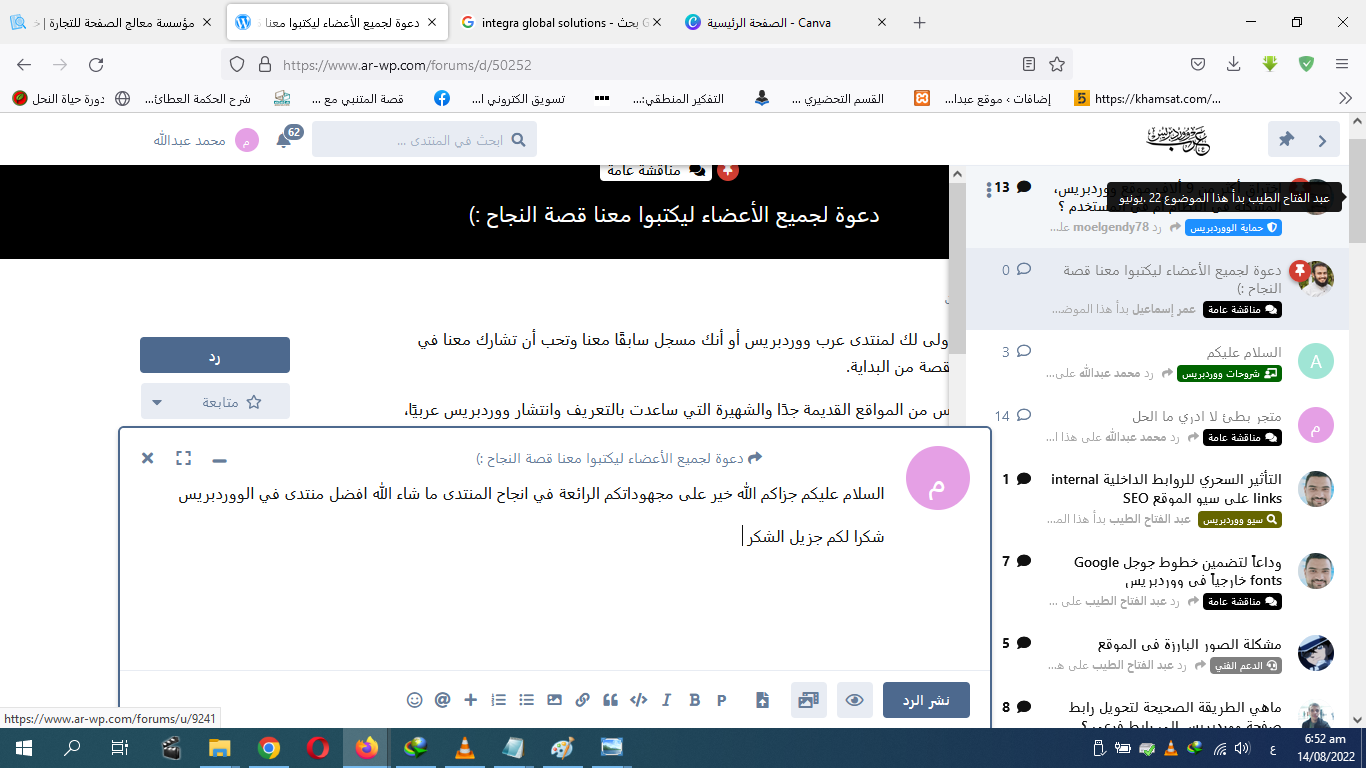The height and width of the screenshot is (768, 1366).
Task: Open محمد عبدالله user profile menu
Action: pyautogui.click(x=206, y=140)
